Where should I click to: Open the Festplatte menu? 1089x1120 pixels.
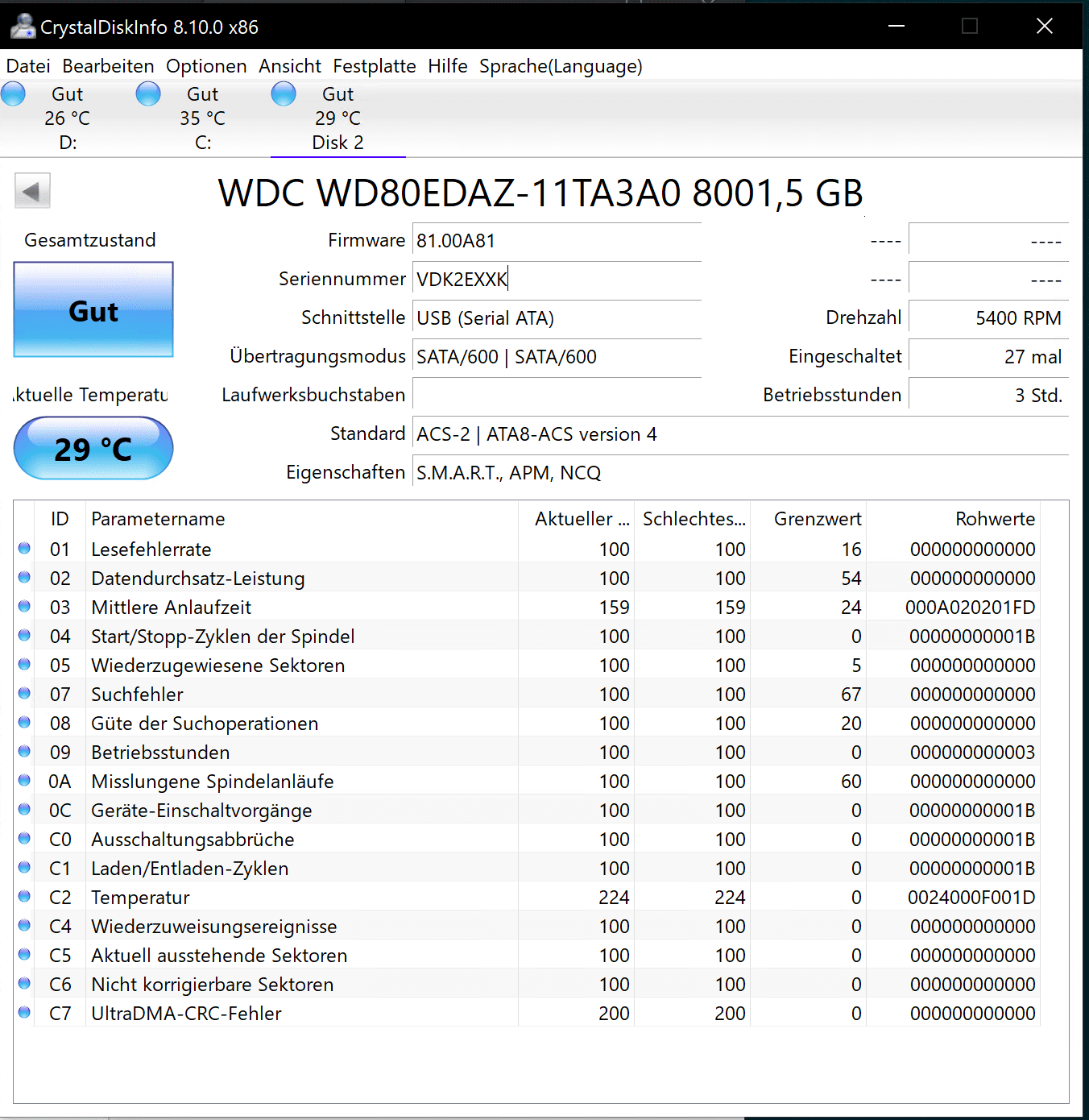click(x=375, y=66)
